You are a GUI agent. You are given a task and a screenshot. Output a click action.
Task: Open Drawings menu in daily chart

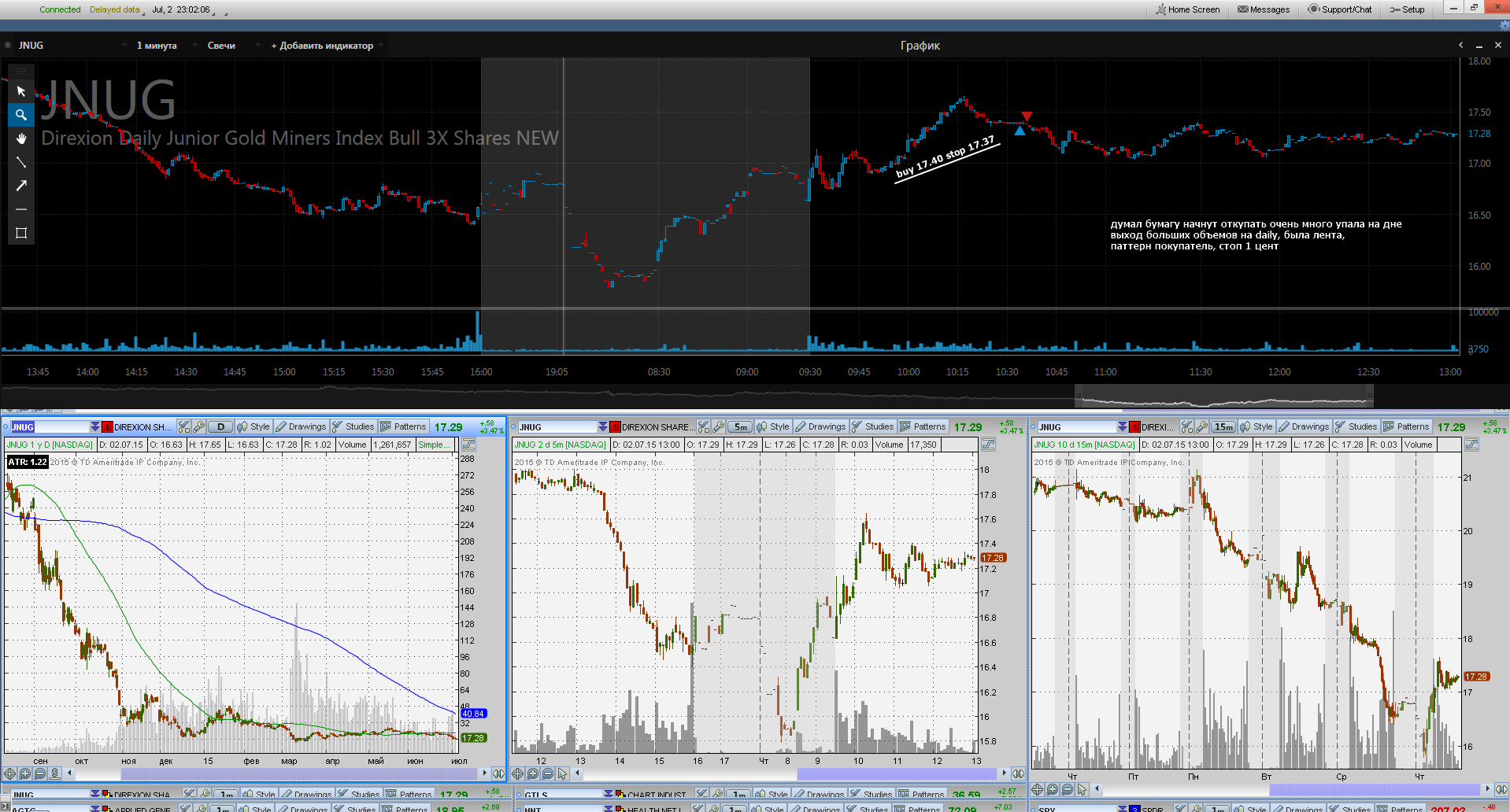pos(301,426)
